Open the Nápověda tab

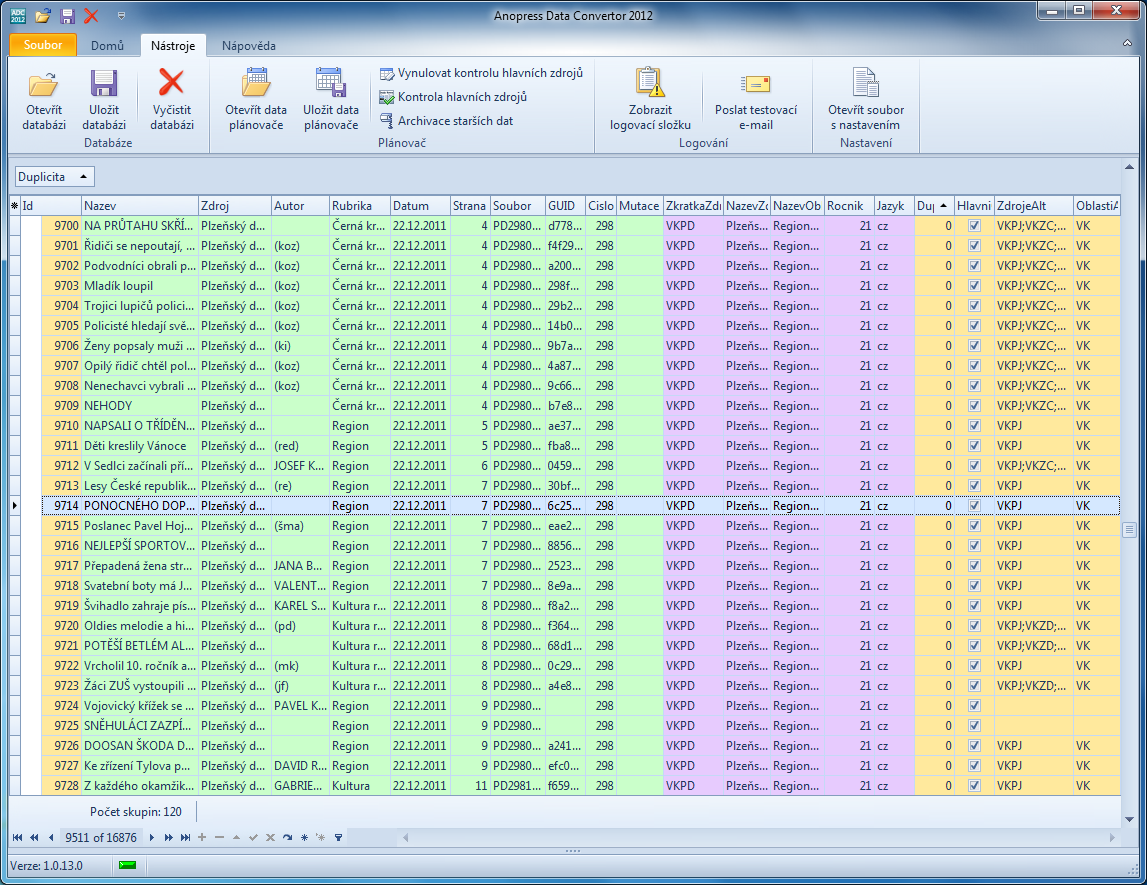tap(248, 46)
